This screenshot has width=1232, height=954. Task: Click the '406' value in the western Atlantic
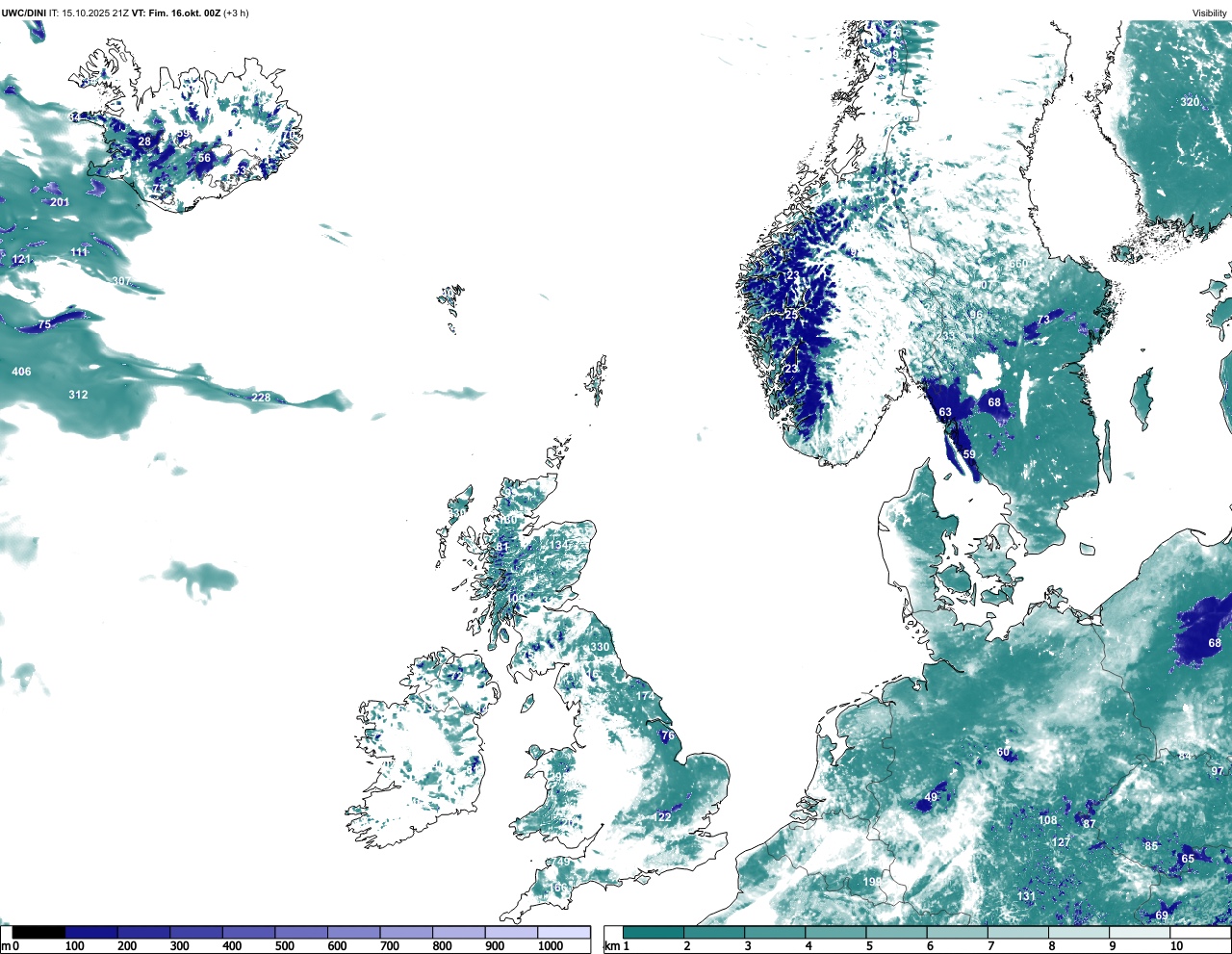point(21,372)
